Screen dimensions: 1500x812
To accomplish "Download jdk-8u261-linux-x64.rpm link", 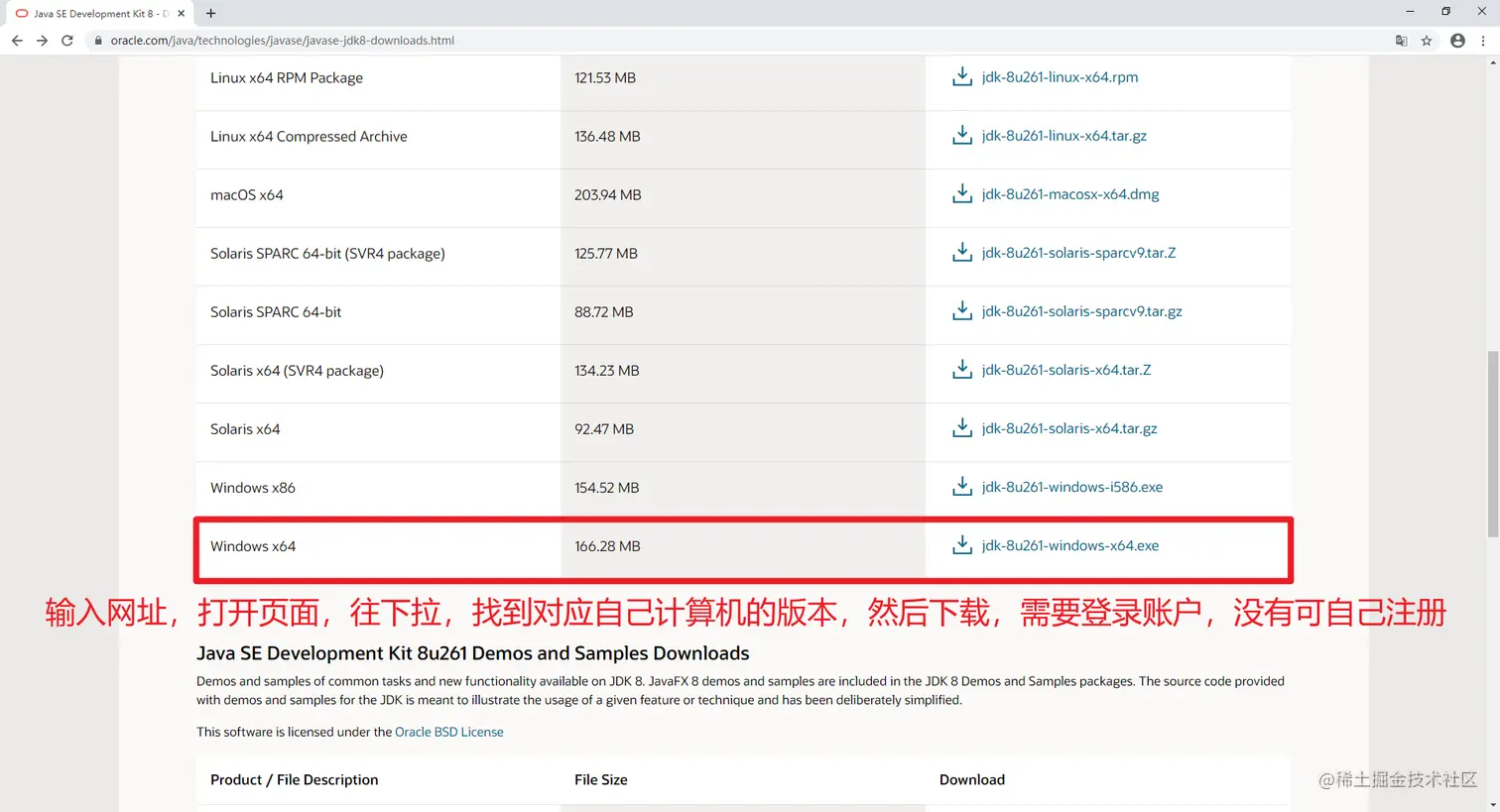I will (x=1060, y=77).
